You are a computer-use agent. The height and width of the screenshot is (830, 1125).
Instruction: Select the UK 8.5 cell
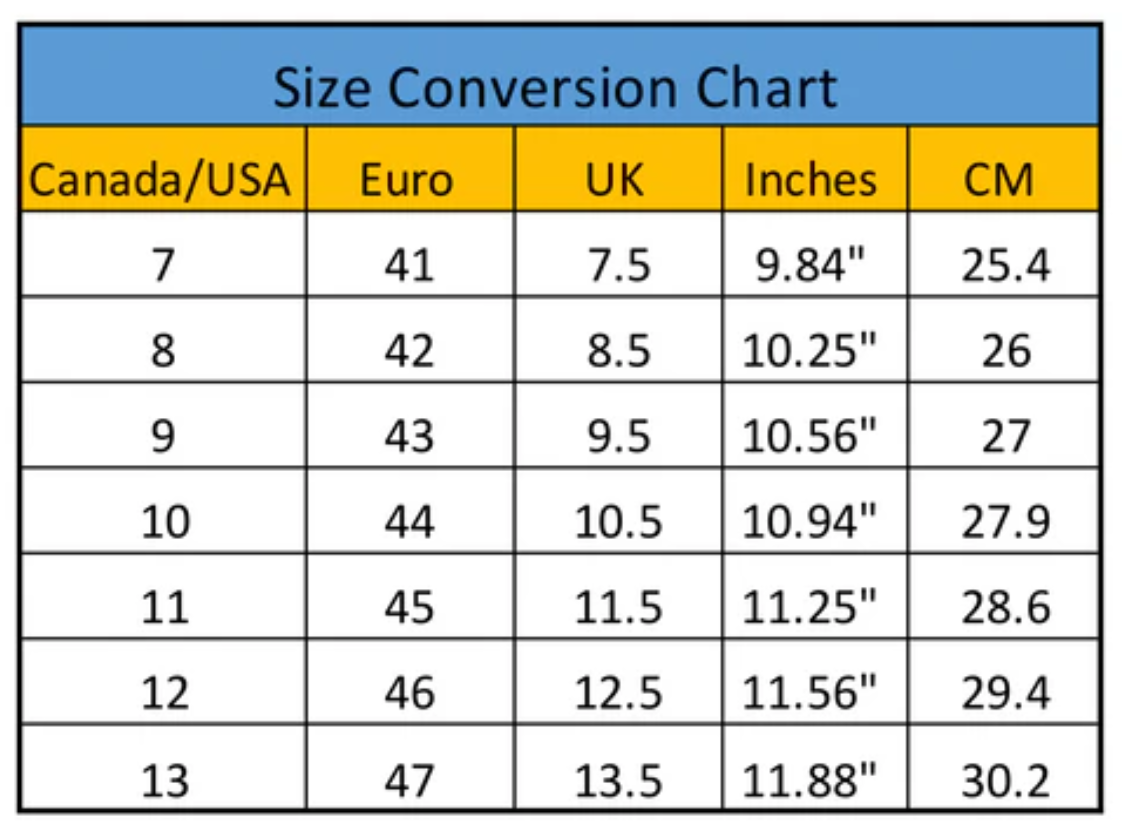[618, 340]
